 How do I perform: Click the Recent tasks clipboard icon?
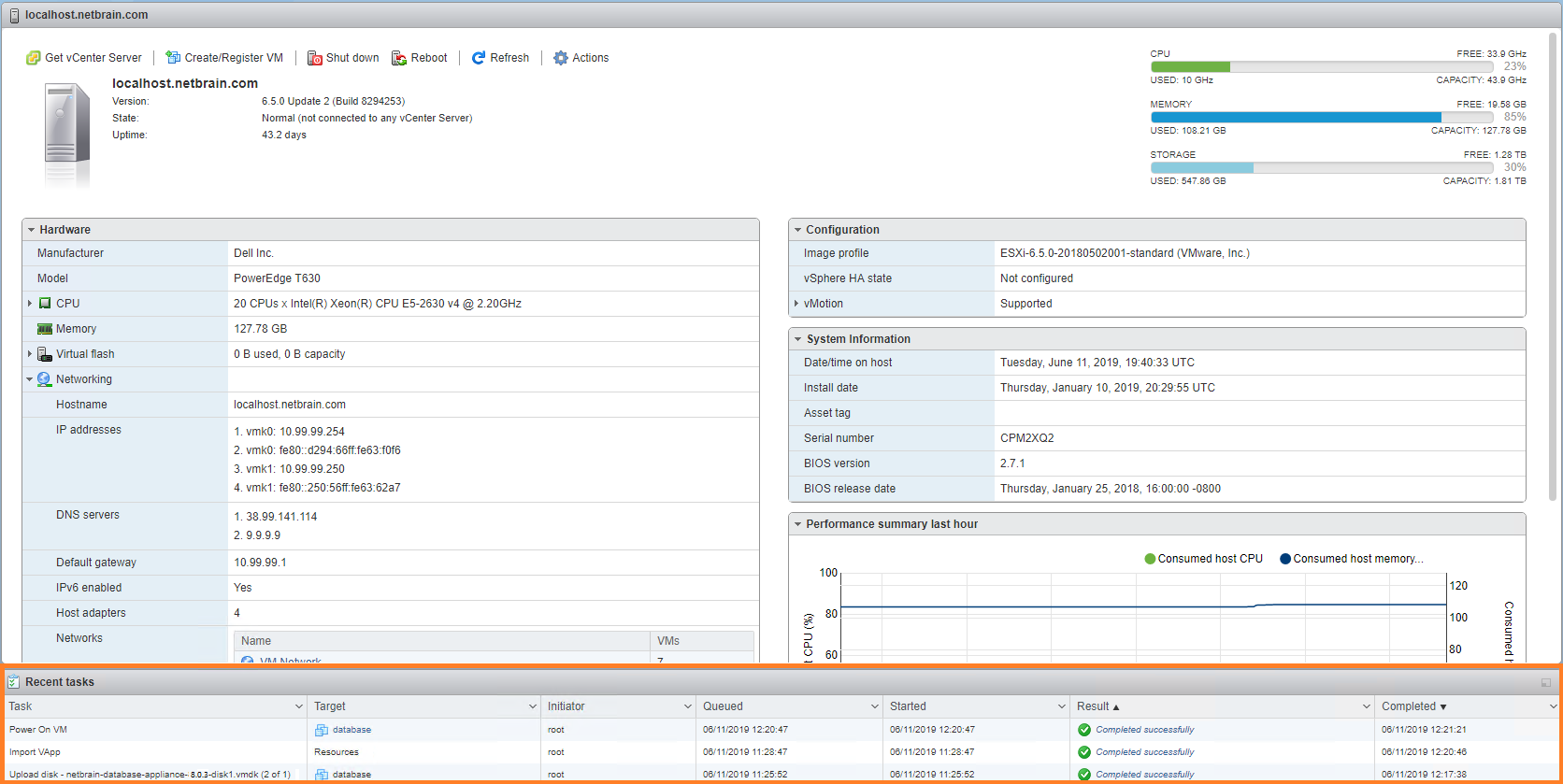point(14,682)
